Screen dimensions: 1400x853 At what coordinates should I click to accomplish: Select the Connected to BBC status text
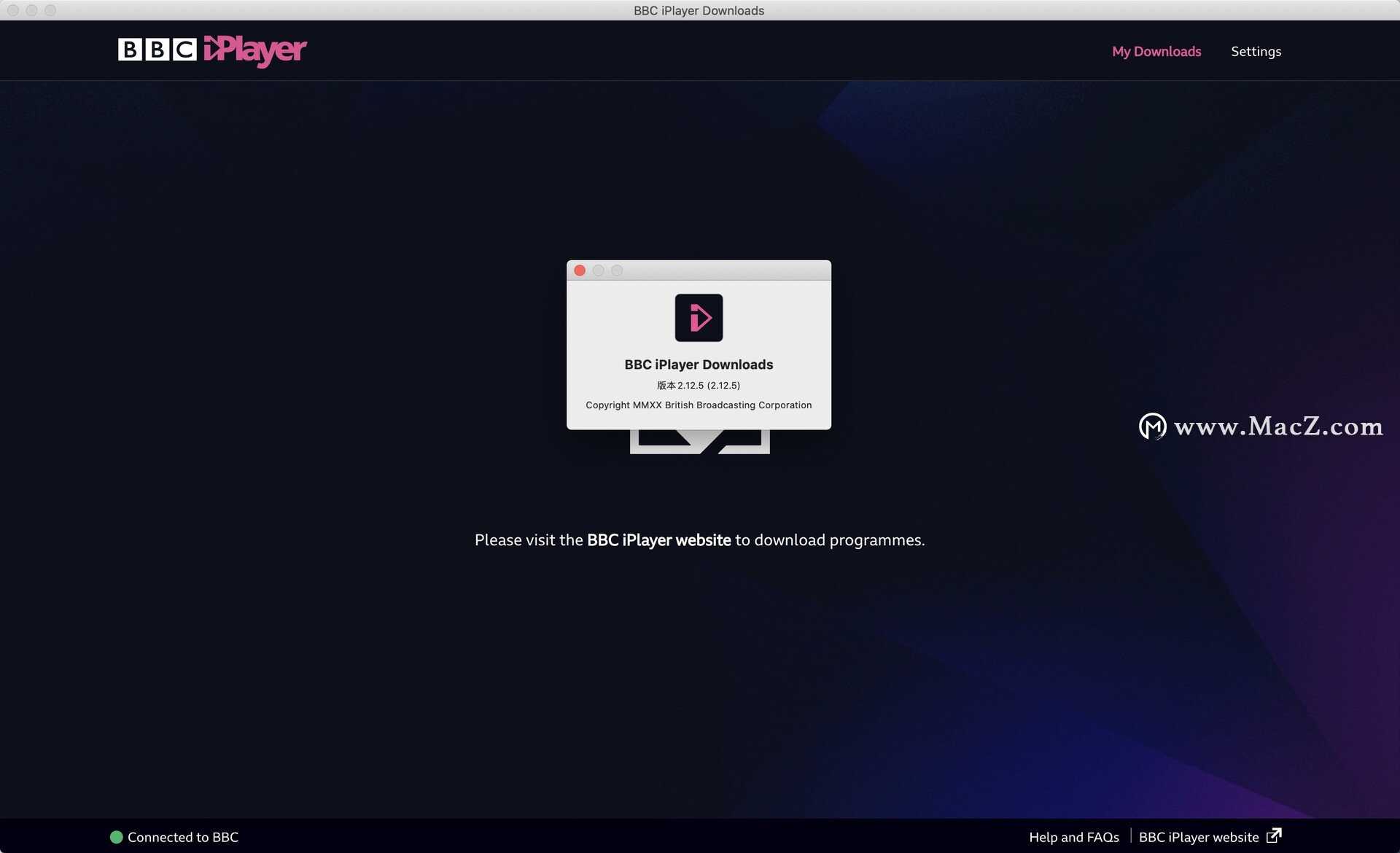point(183,837)
